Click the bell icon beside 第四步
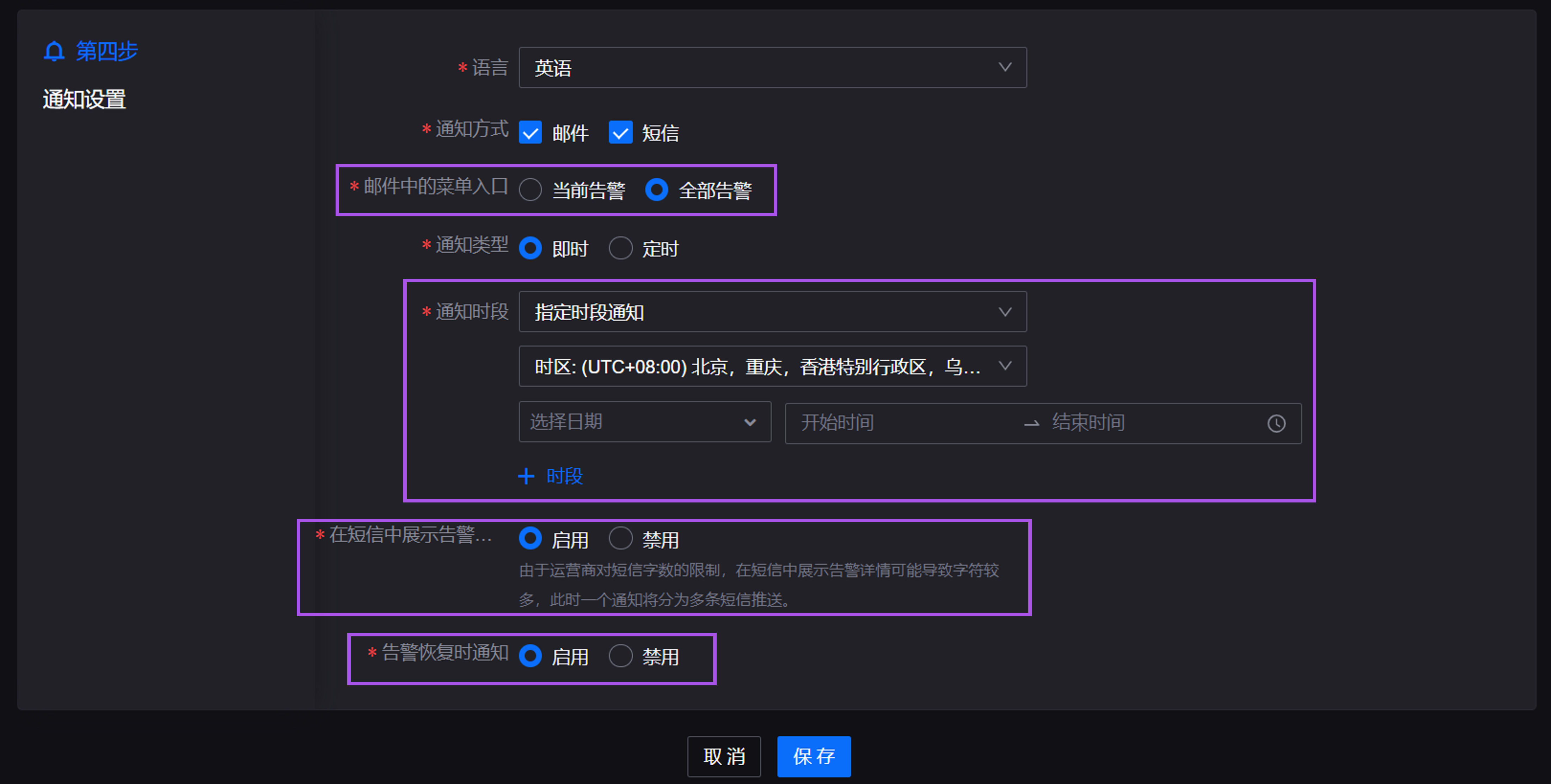This screenshot has height=784, width=1551. pyautogui.click(x=54, y=51)
